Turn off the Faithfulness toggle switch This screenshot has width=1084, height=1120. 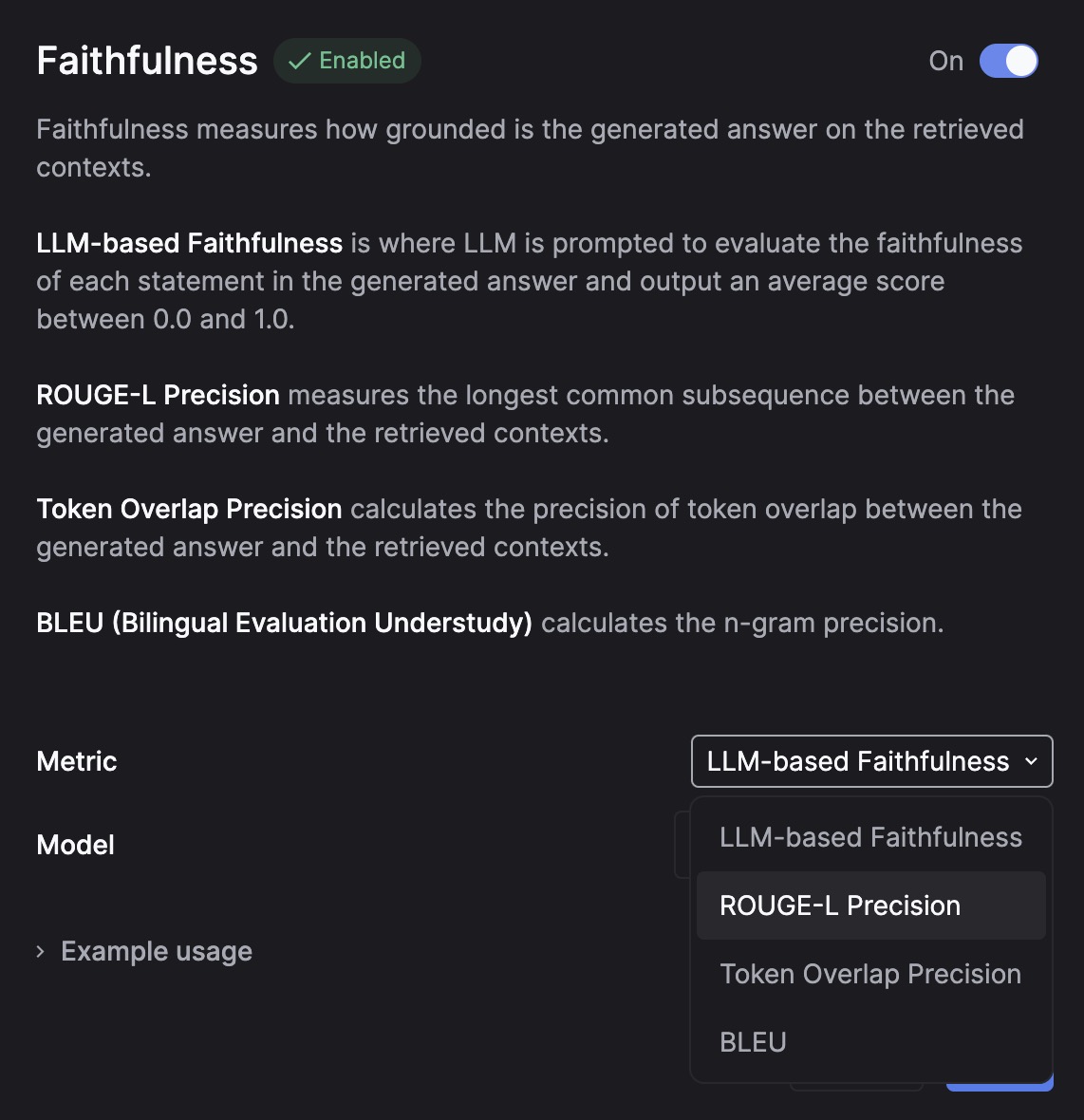click(x=1009, y=62)
